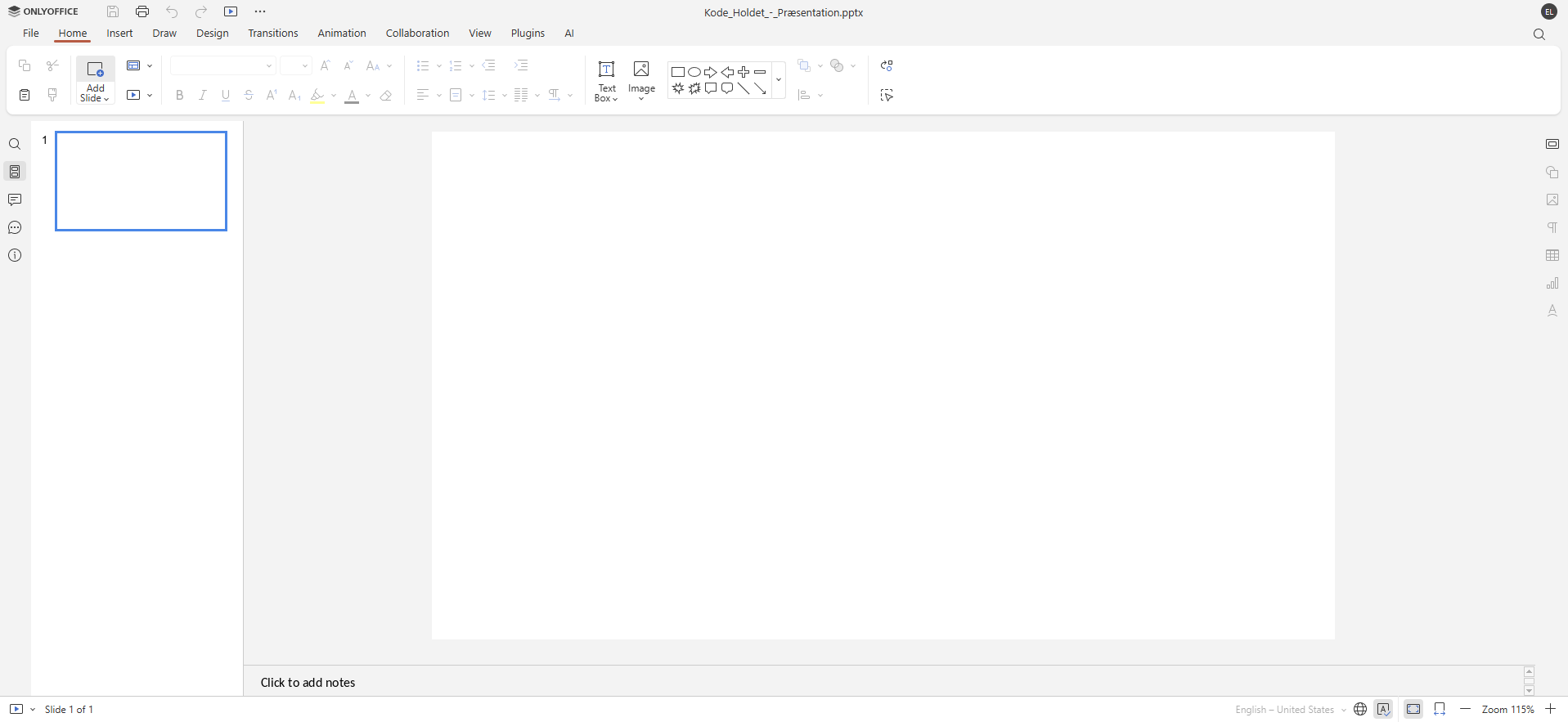Insert a Text Box
Screen dimensions: 1568x722
pos(606,80)
